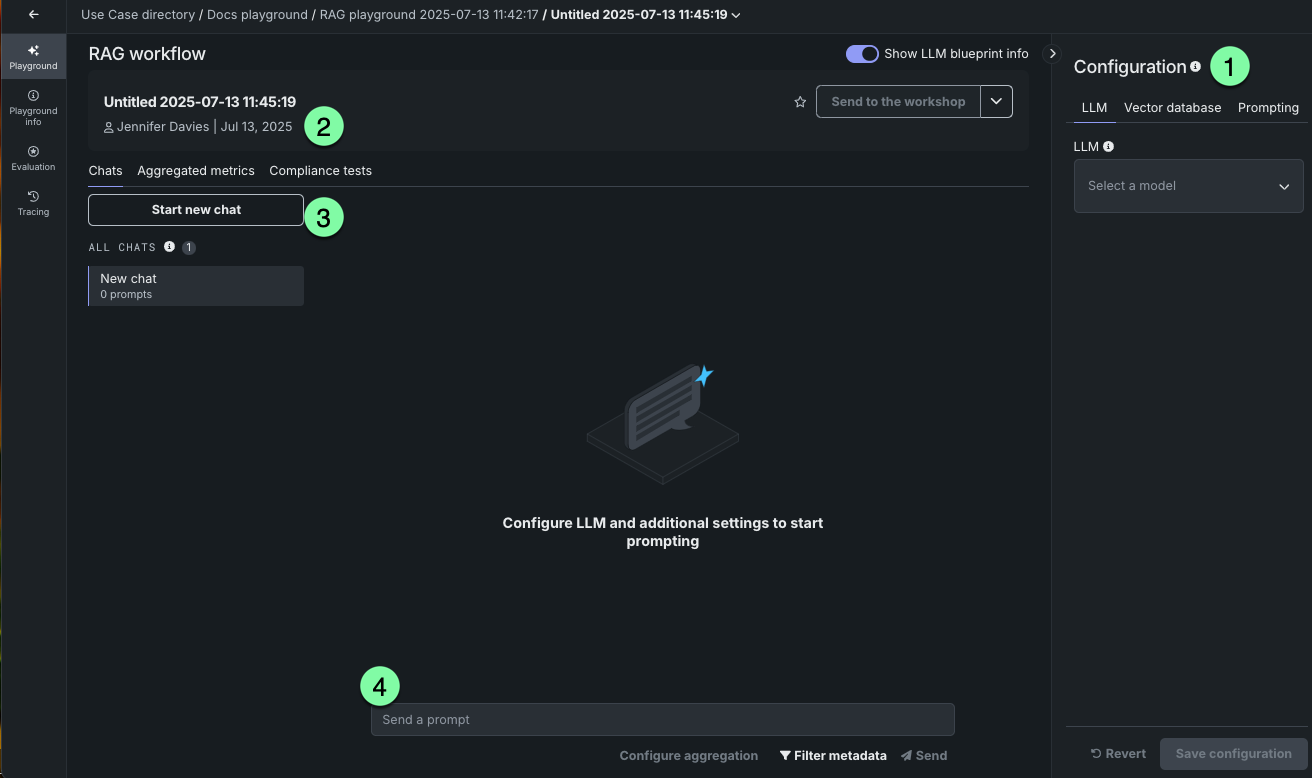The image size is (1312, 778).
Task: Toggle Show LLM blueprint info switch
Action: (x=862, y=54)
